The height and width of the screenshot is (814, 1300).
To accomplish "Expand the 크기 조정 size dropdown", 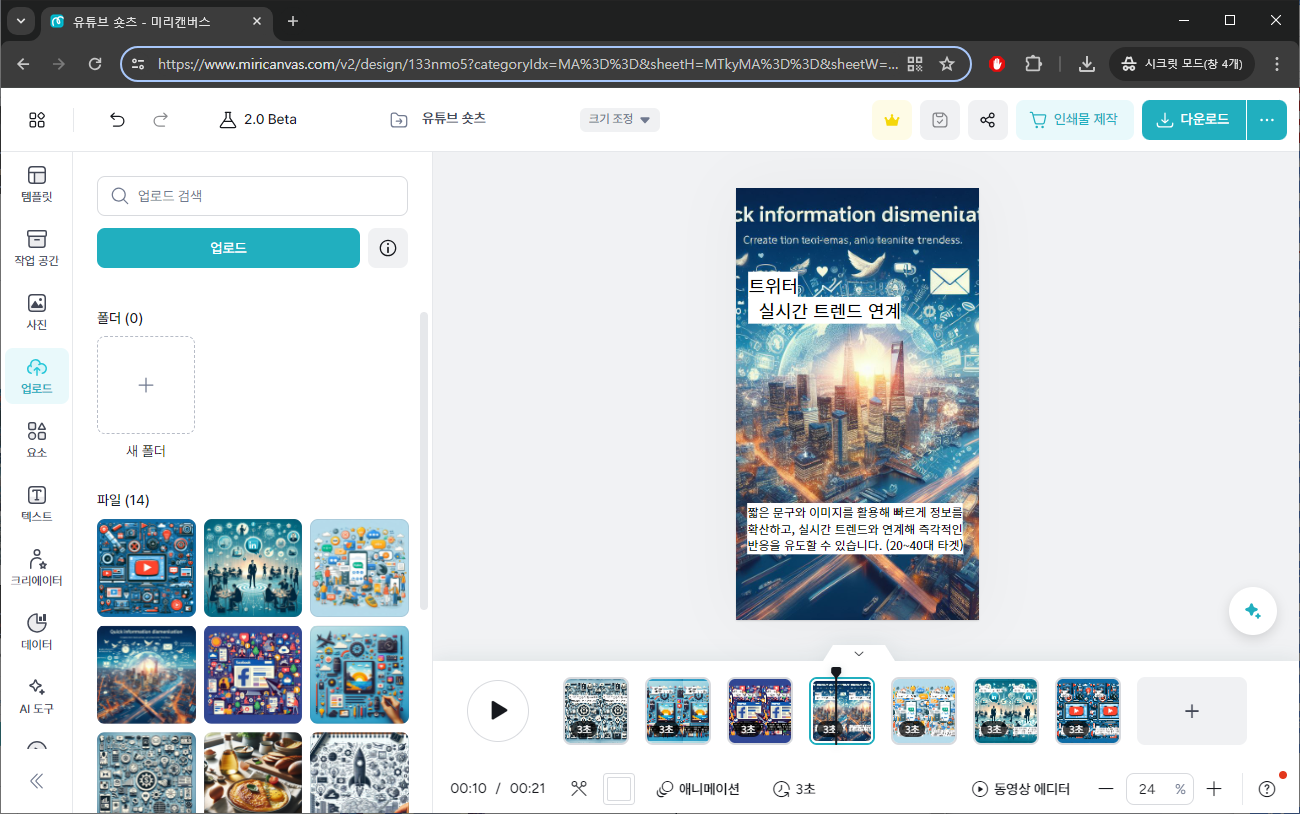I will [619, 120].
